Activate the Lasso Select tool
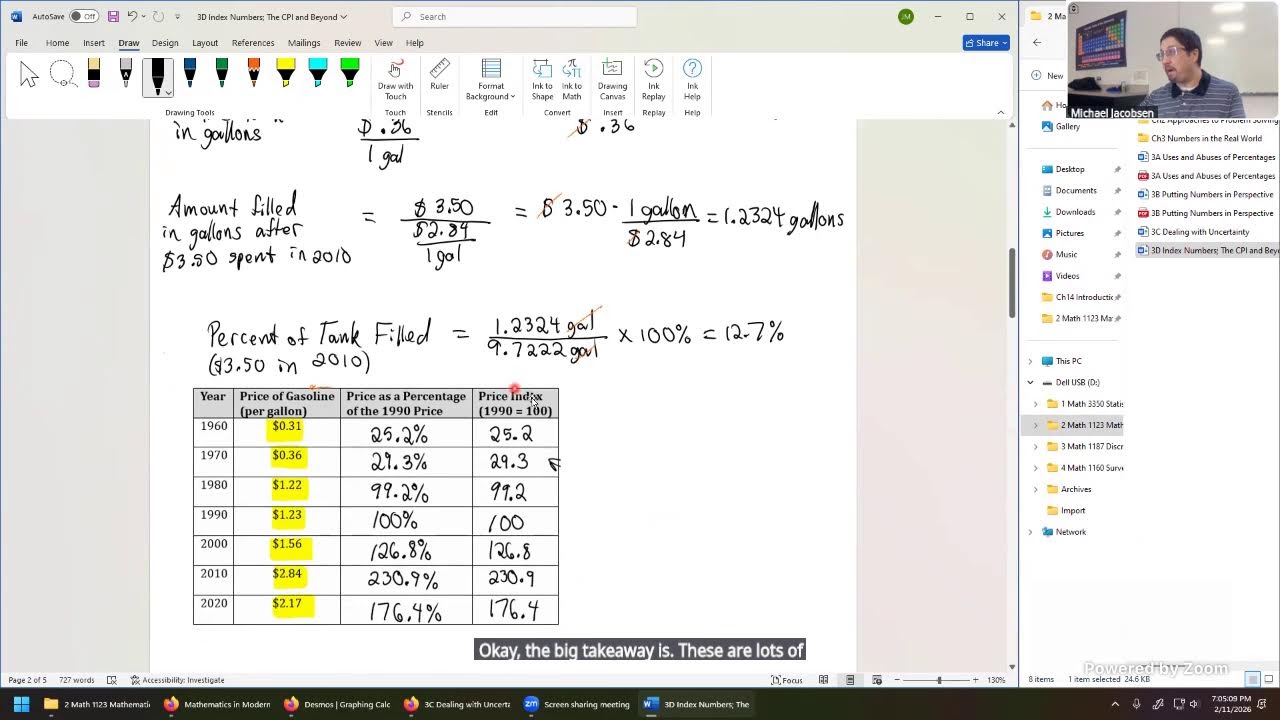The height and width of the screenshot is (720, 1280). tap(62, 74)
